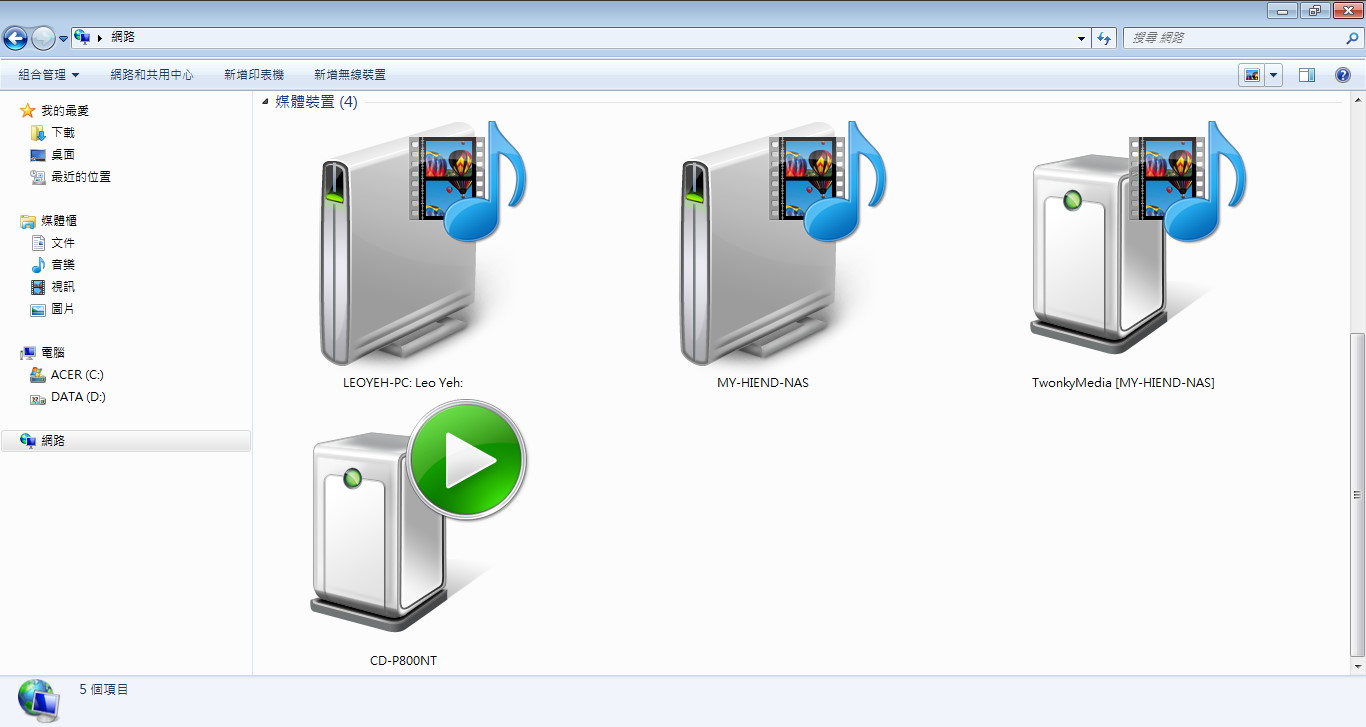This screenshot has width=1366, height=727.
Task: Click the network icon in address bar
Action: tap(82, 37)
